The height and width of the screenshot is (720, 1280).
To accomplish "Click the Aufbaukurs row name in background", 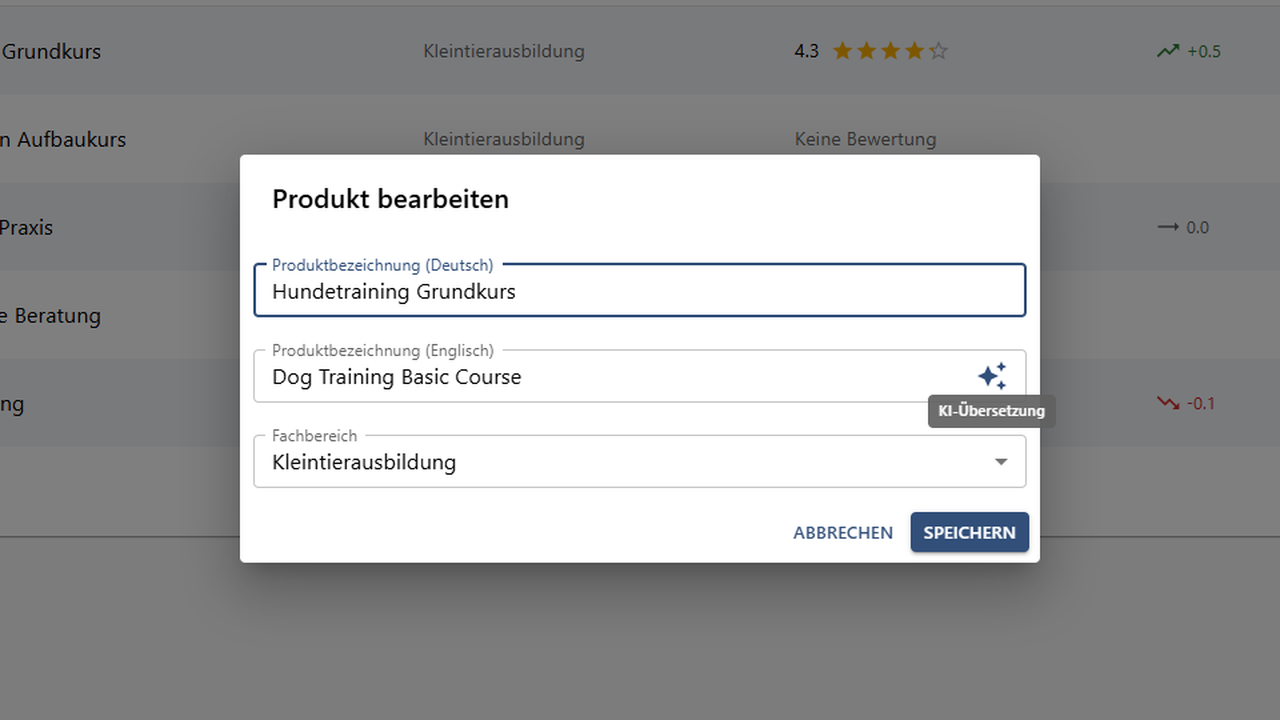I will click(63, 139).
